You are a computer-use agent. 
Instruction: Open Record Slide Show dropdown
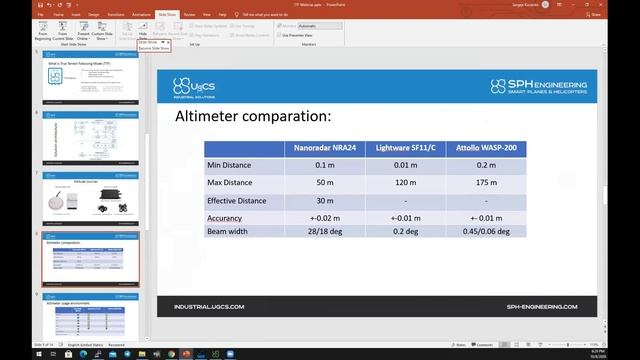point(178,31)
